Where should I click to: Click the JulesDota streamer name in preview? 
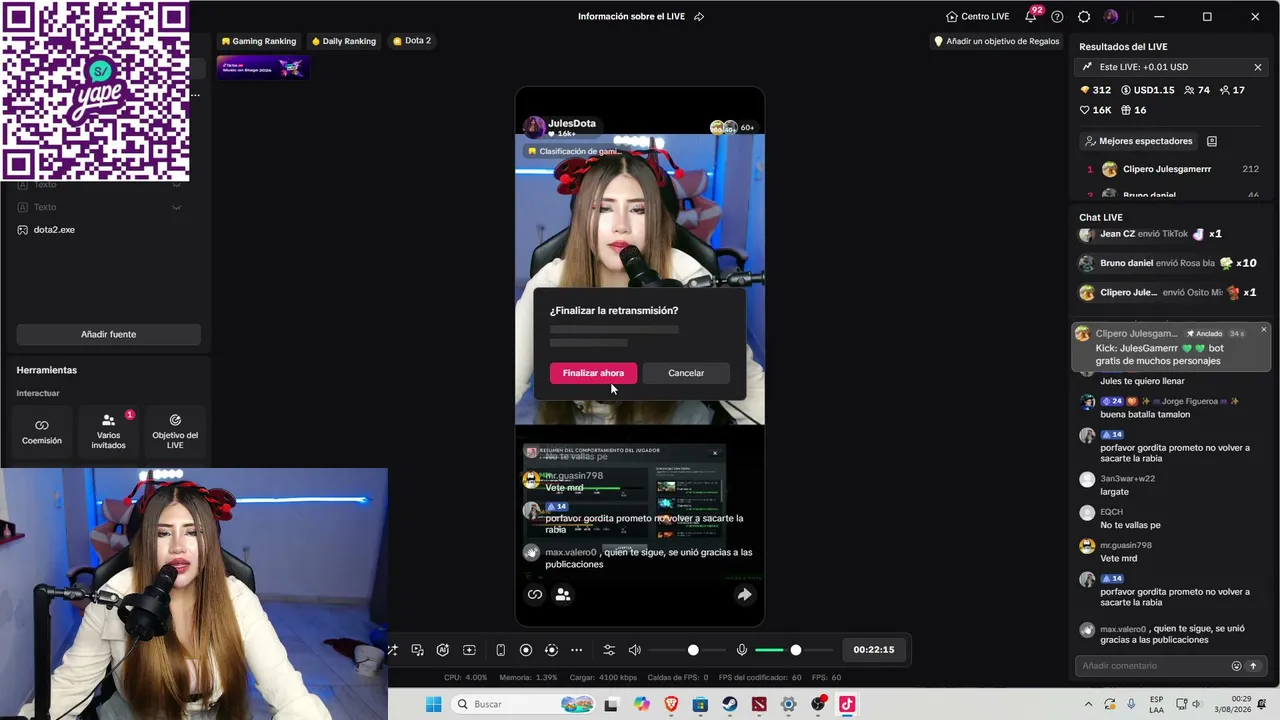[571, 123]
